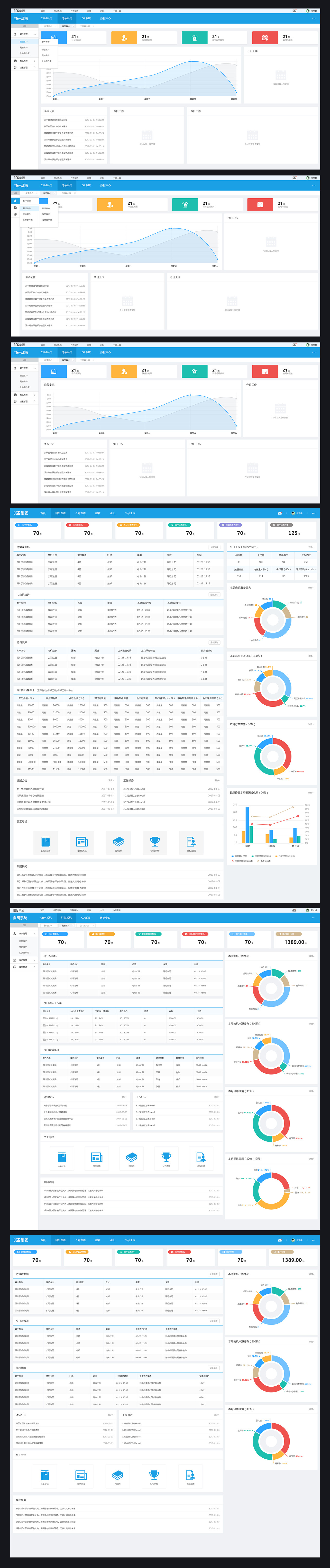Open 知识库 layers icon in fourth mockup
Viewport: 330px width, 1568px height.
tap(118, 842)
